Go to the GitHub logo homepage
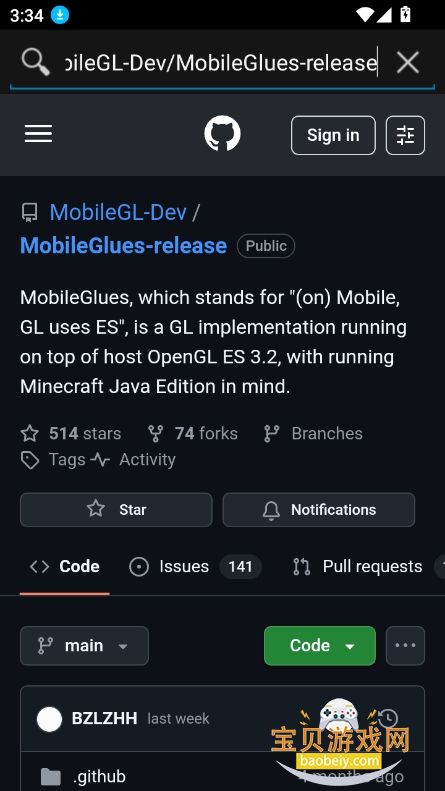The image size is (445, 791). (222, 134)
